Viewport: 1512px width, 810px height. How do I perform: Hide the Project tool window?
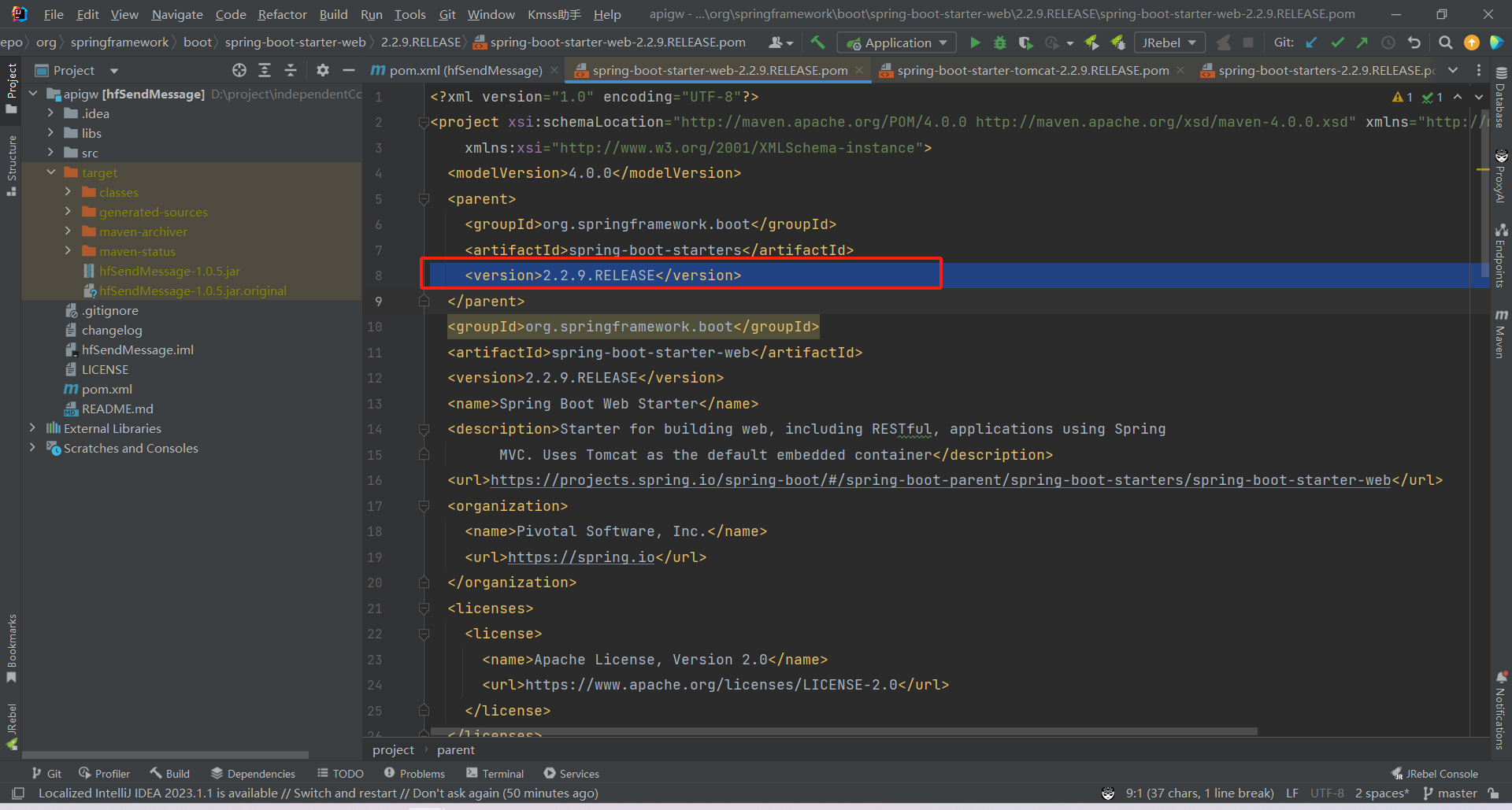pos(348,70)
